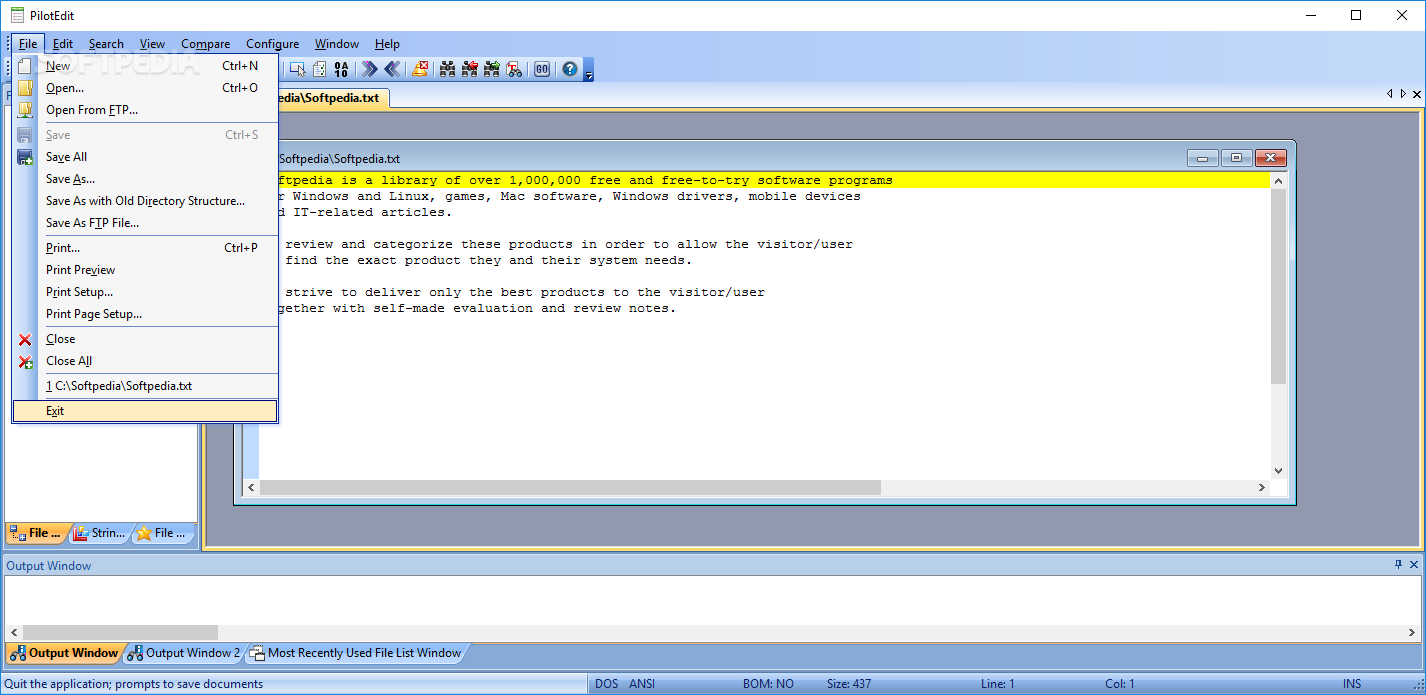Click the bell with red X icon

click(x=419, y=69)
